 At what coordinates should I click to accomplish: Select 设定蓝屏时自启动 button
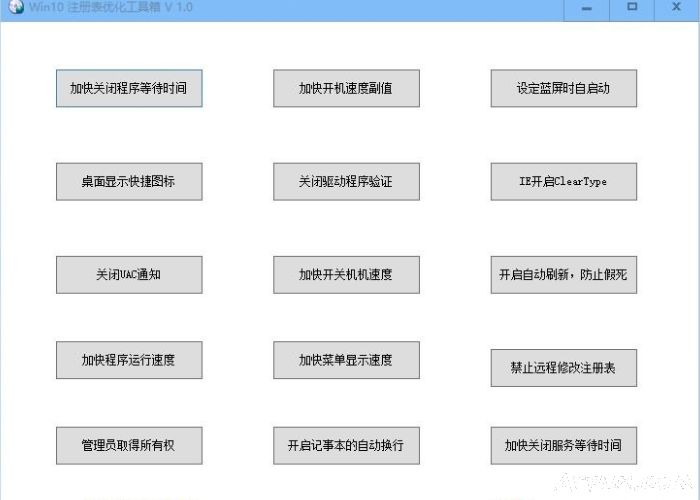pyautogui.click(x=564, y=88)
